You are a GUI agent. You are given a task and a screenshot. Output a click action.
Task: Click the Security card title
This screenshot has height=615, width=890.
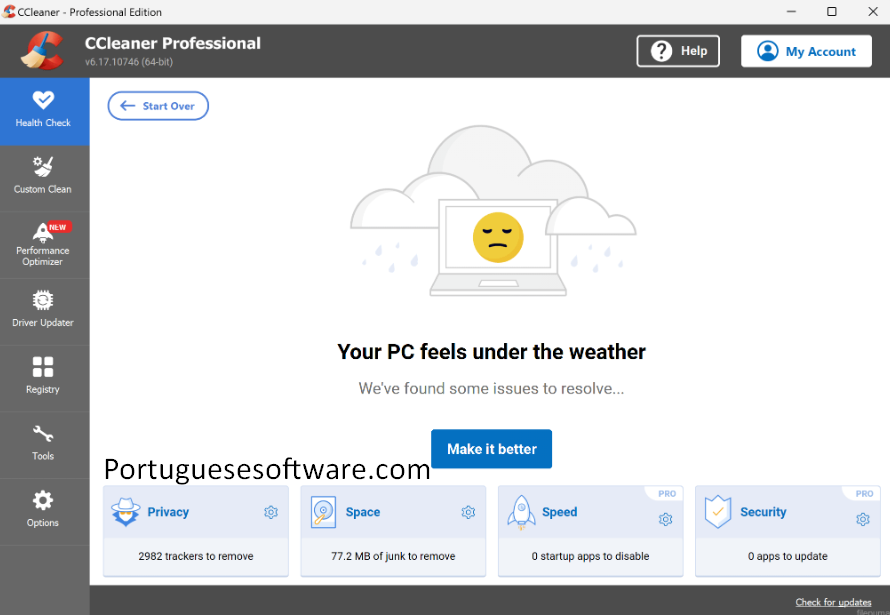[763, 512]
